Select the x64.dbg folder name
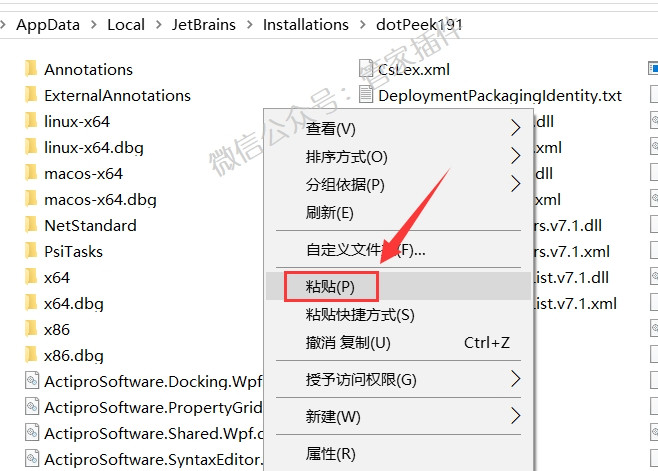The width and height of the screenshot is (658, 471). tap(74, 304)
